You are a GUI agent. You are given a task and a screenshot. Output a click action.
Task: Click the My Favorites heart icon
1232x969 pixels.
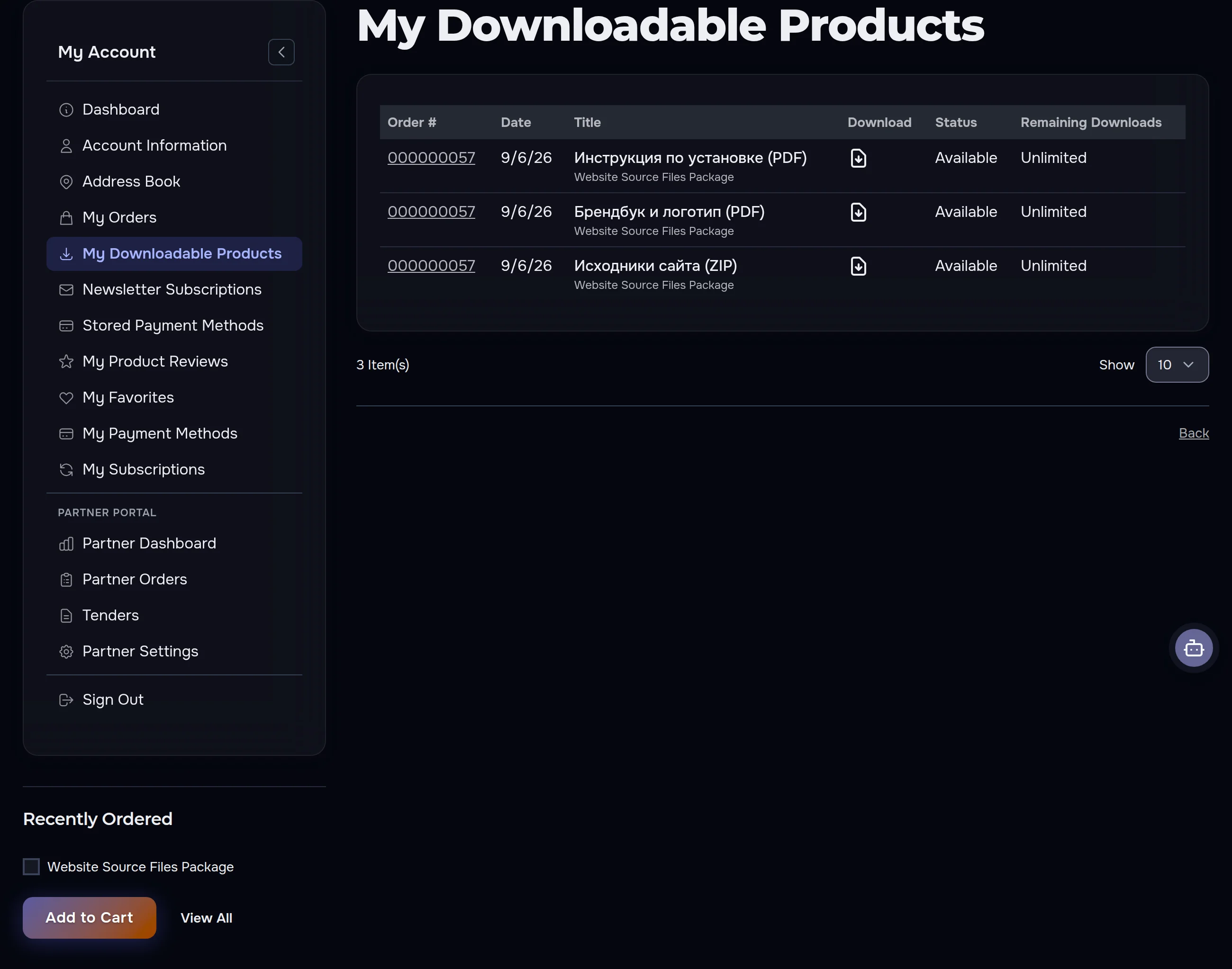[x=66, y=398]
